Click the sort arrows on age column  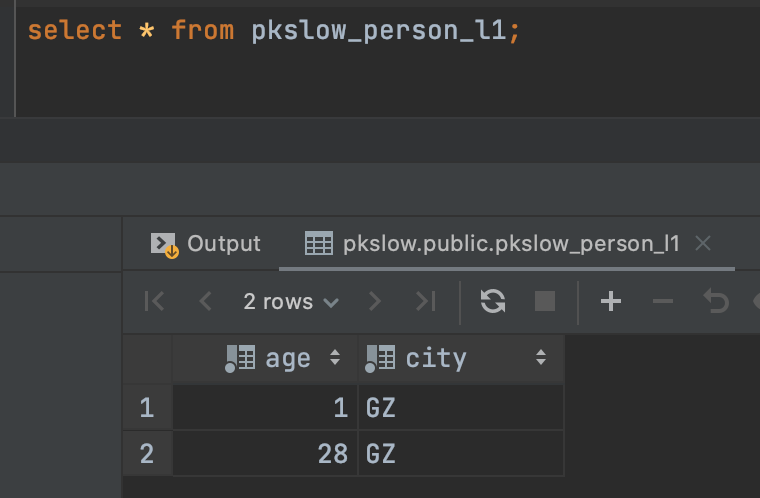pos(335,358)
